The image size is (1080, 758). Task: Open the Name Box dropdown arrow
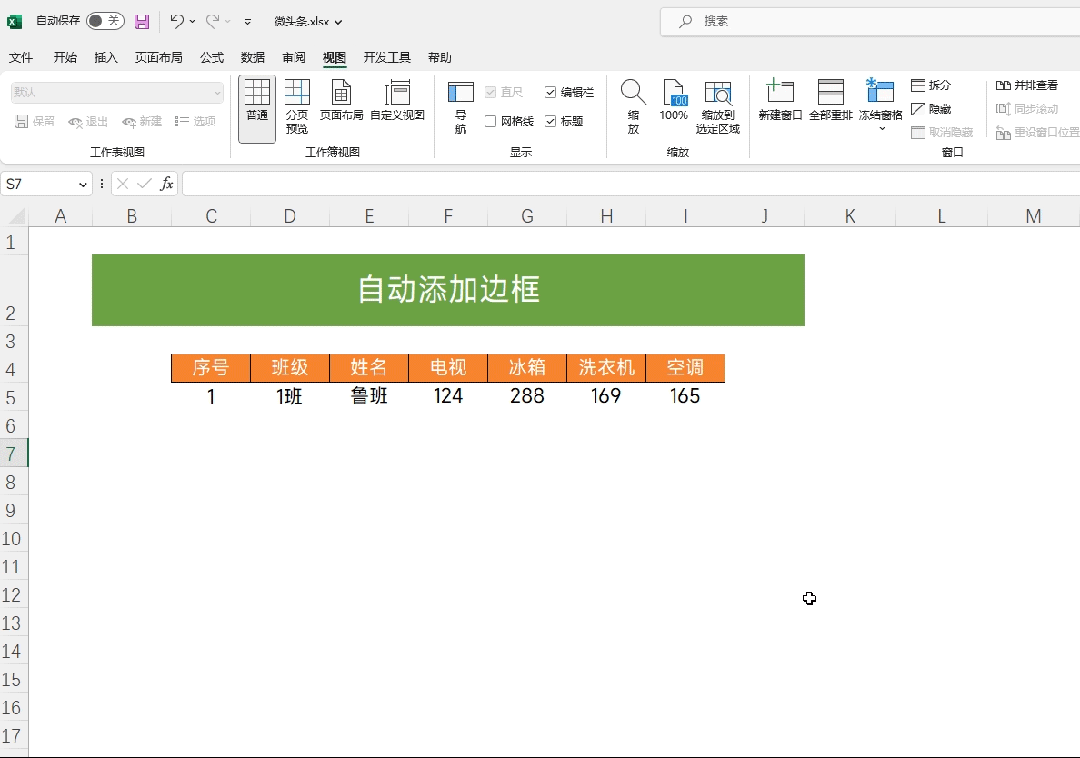(83, 185)
